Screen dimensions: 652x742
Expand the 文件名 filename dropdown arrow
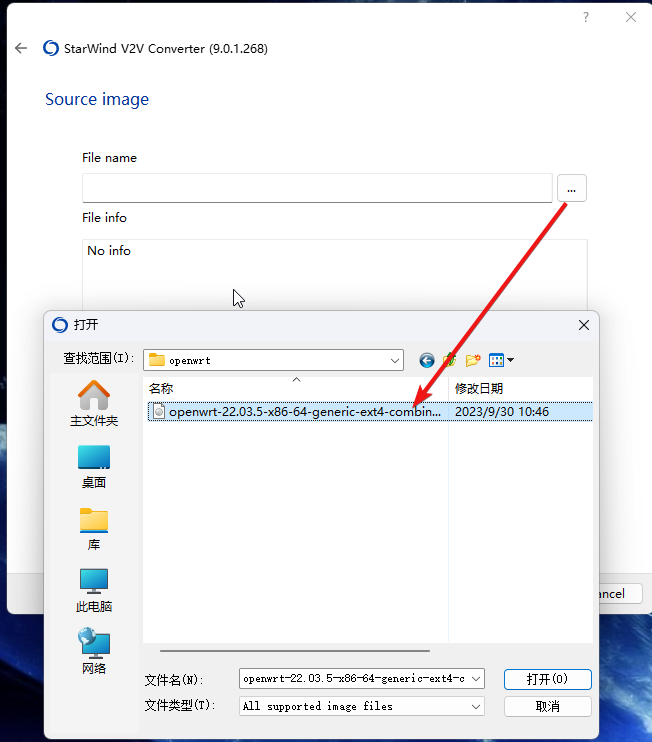point(476,679)
